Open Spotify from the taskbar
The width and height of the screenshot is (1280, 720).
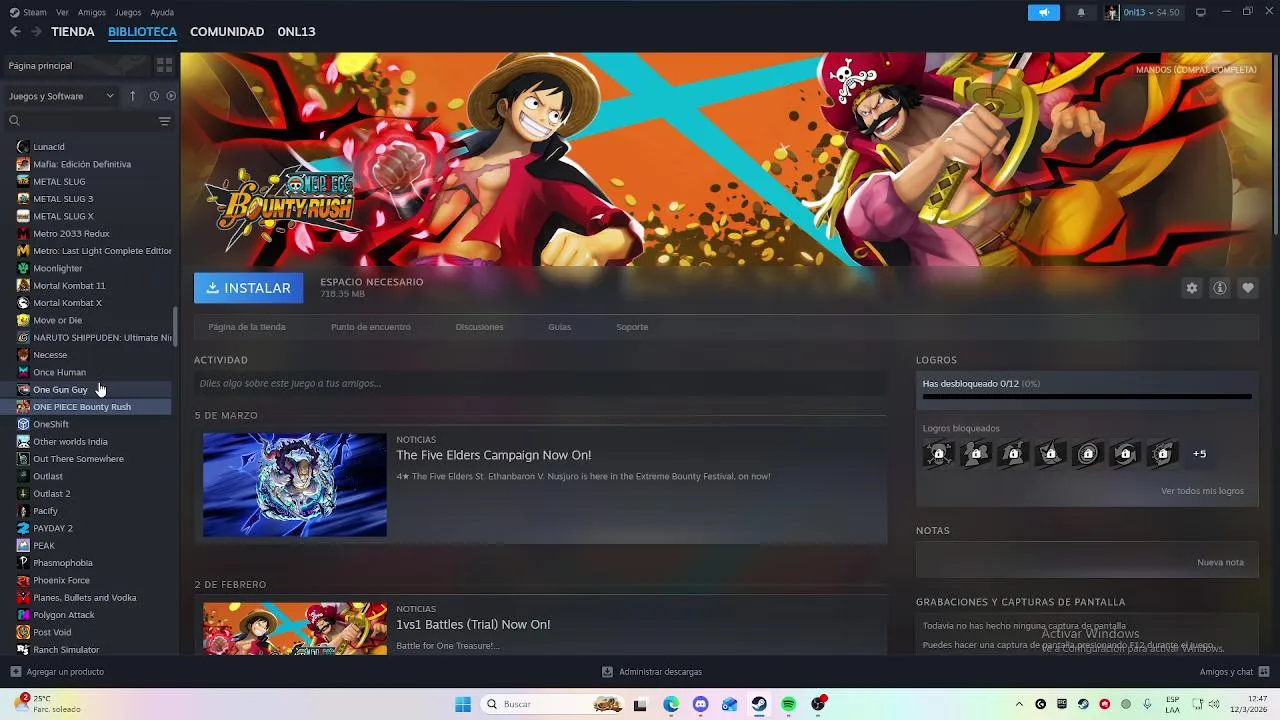[788, 704]
